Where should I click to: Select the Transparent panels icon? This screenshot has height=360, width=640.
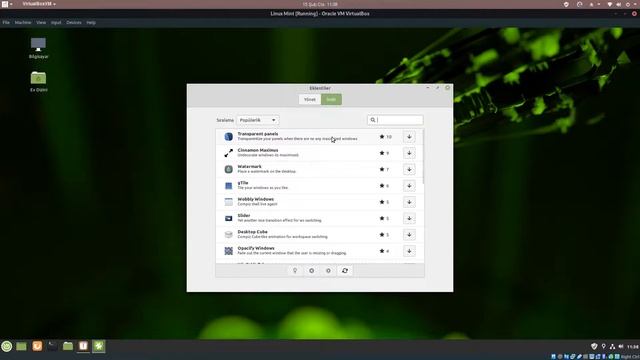pos(229,137)
